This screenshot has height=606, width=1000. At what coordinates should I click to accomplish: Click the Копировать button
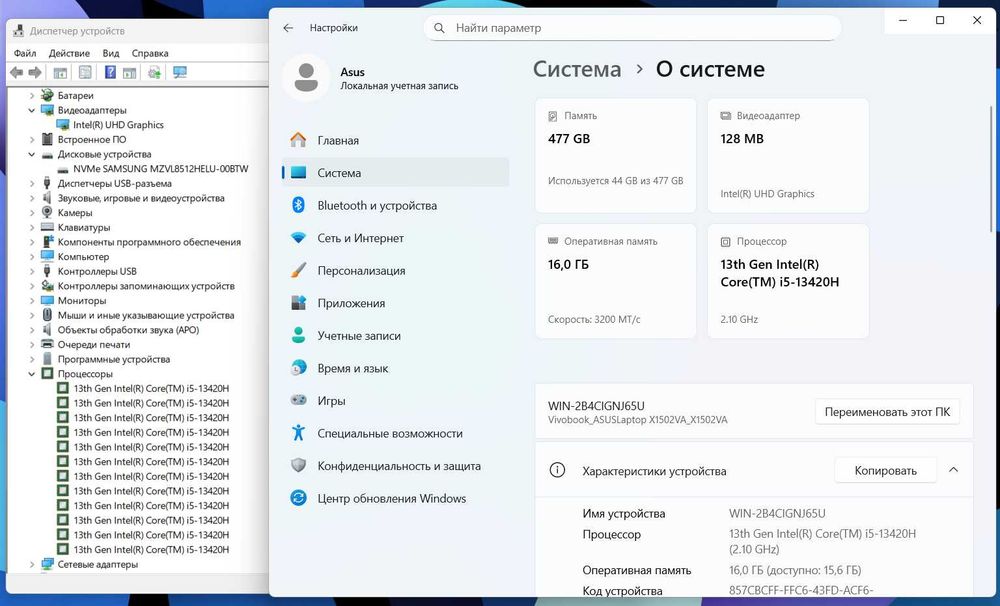click(x=885, y=471)
